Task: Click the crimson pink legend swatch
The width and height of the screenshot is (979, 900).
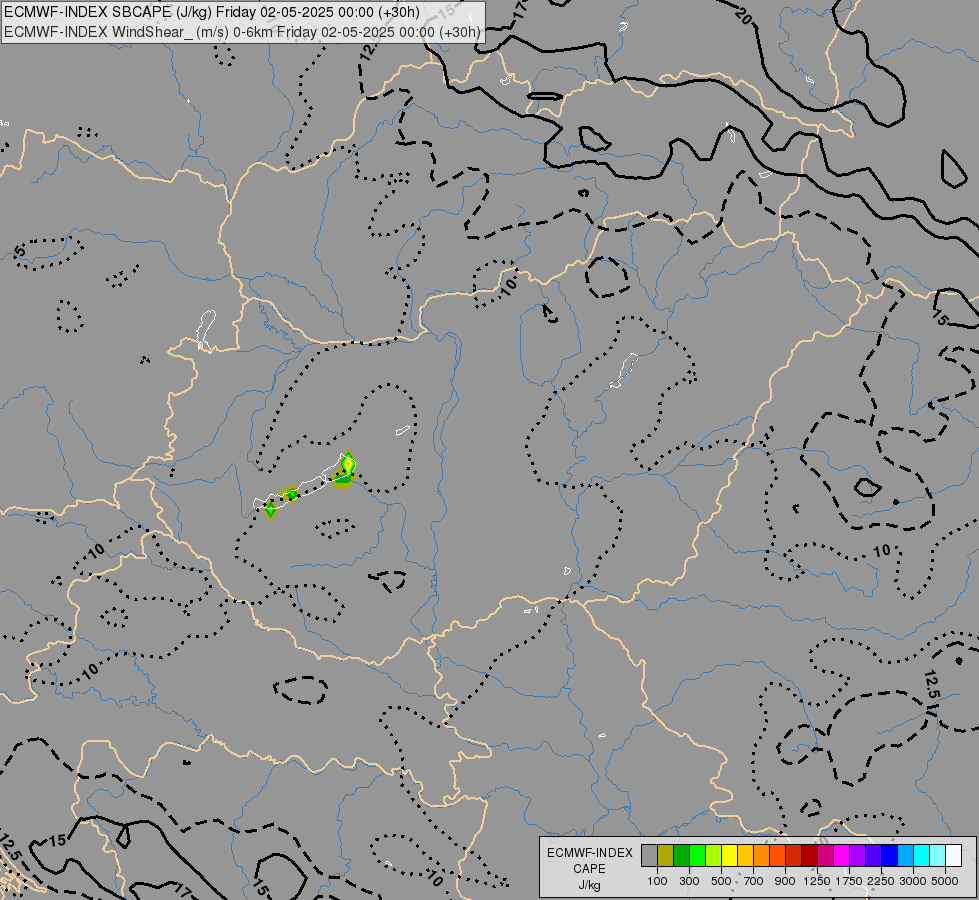Action: click(x=825, y=856)
